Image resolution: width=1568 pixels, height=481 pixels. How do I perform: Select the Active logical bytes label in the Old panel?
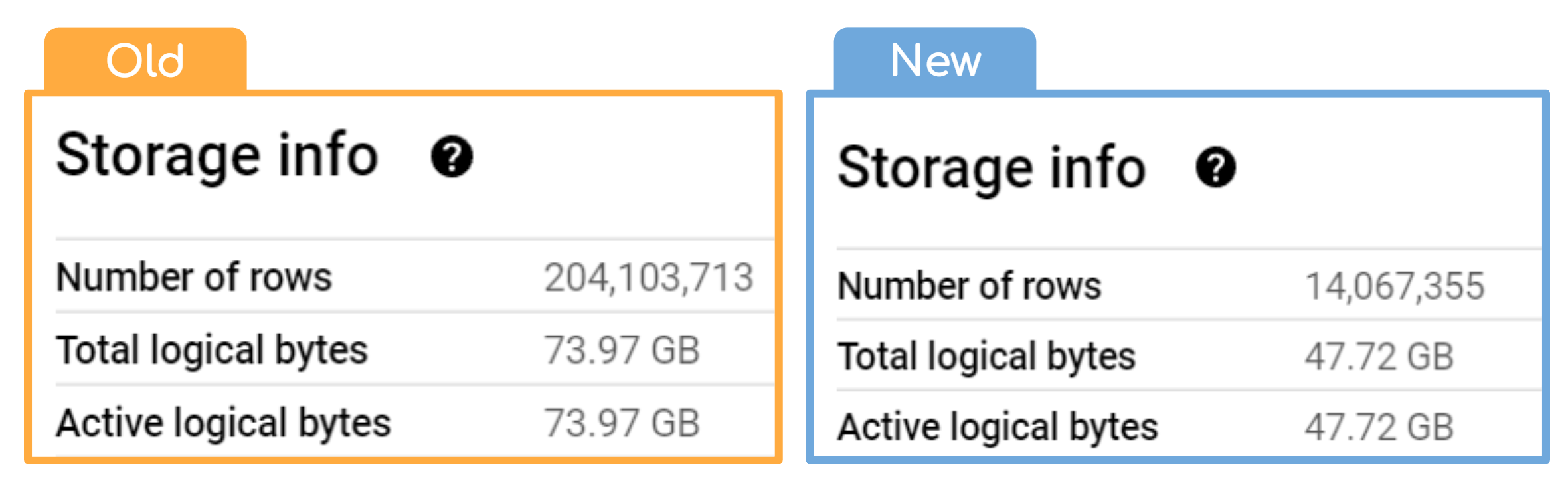[x=224, y=423]
